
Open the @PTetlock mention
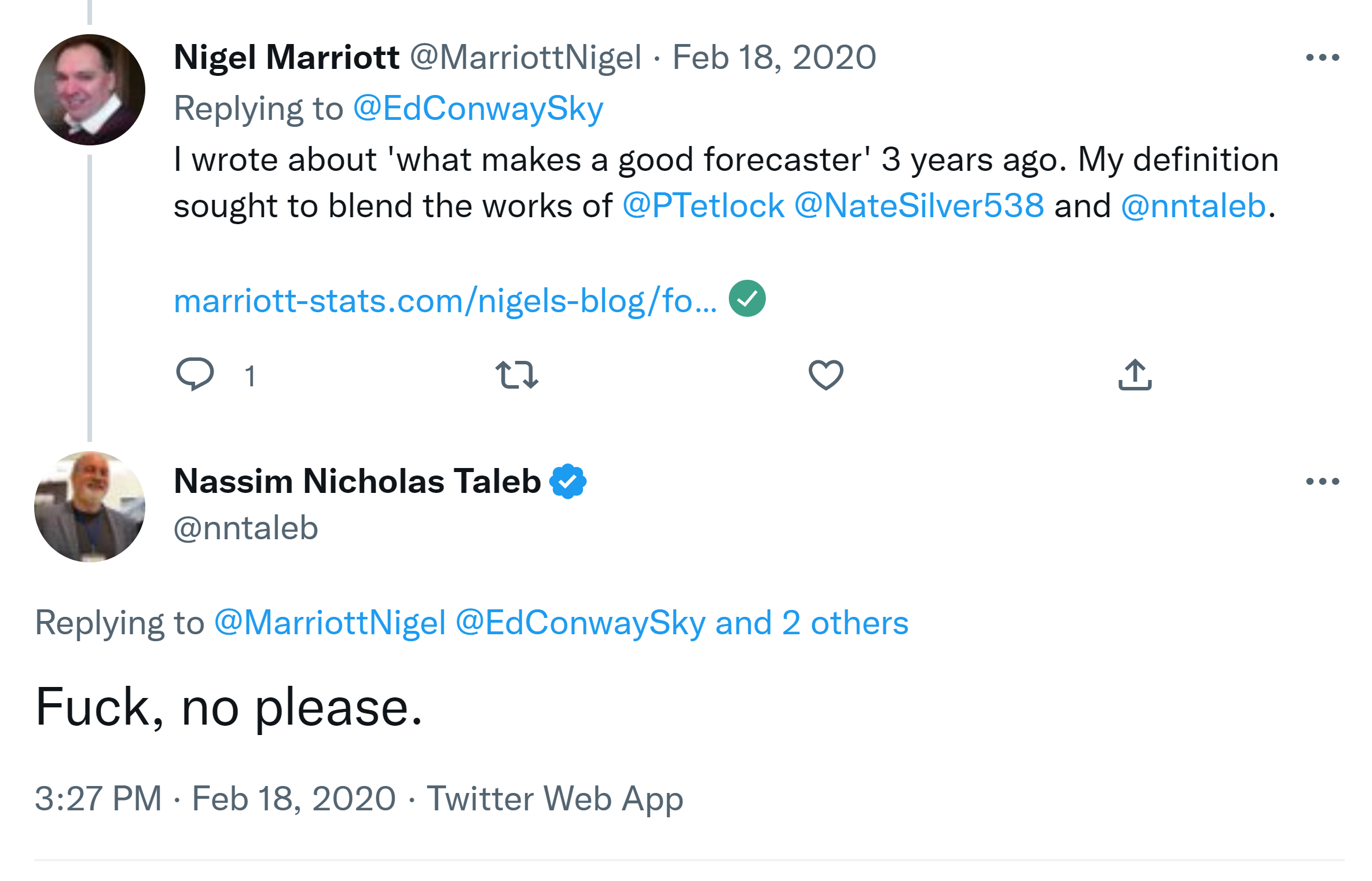703,206
